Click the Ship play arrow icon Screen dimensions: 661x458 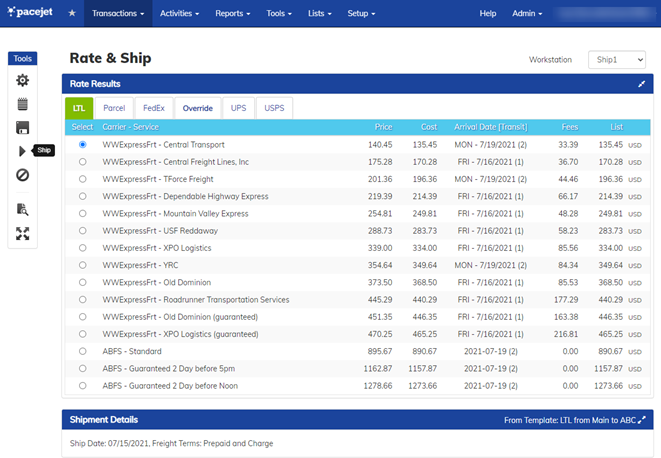tap(22, 151)
